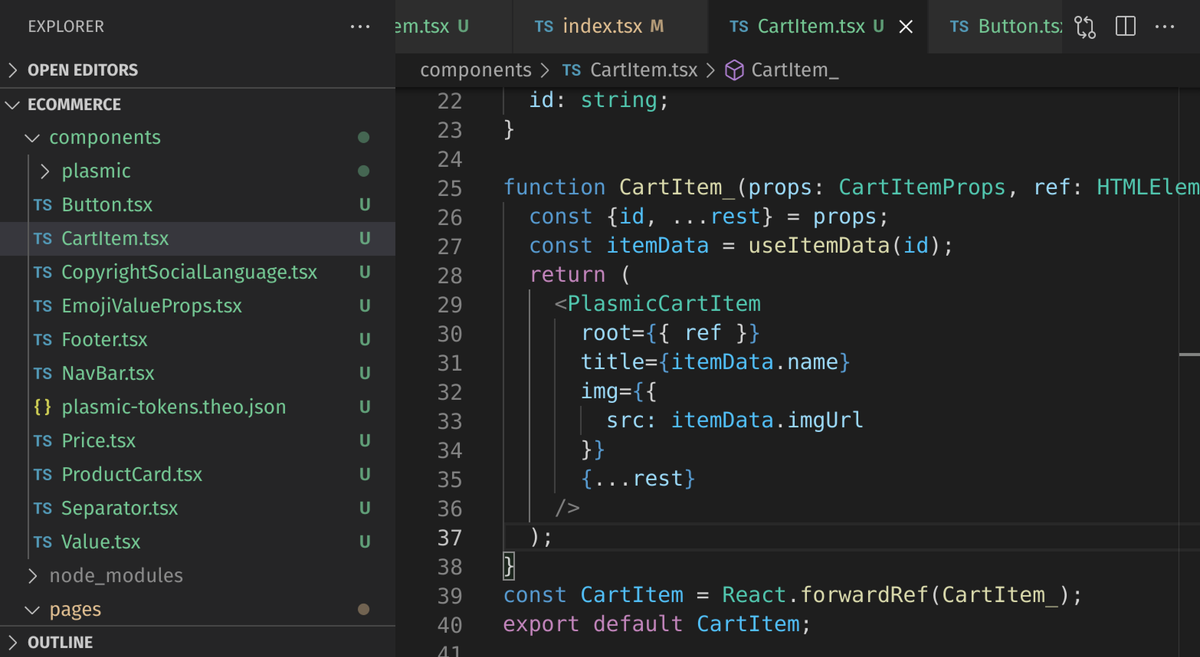The height and width of the screenshot is (657, 1200).
Task: Open Price.tsx from the explorer
Action: click(98, 441)
